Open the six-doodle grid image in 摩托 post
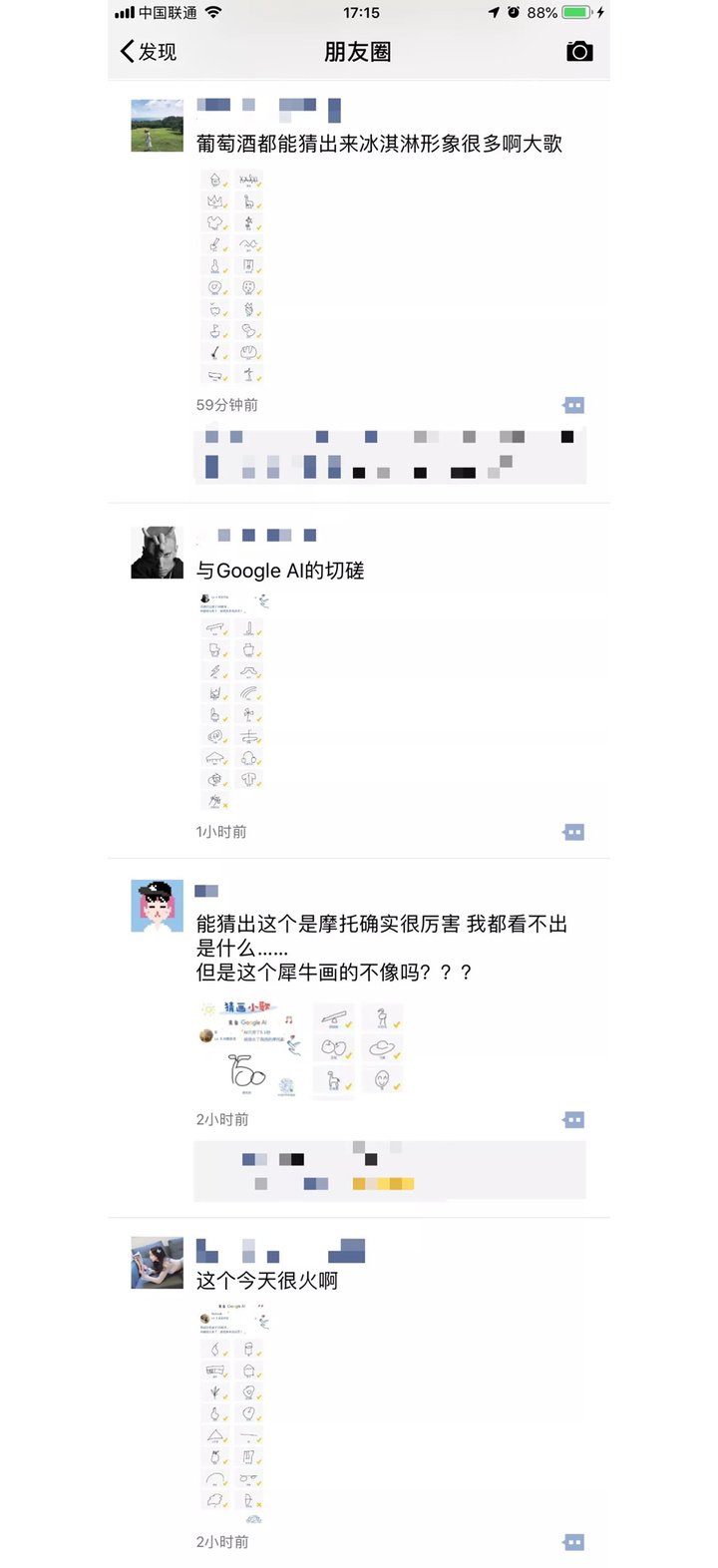This screenshot has height=1568, width=718. point(358,1048)
